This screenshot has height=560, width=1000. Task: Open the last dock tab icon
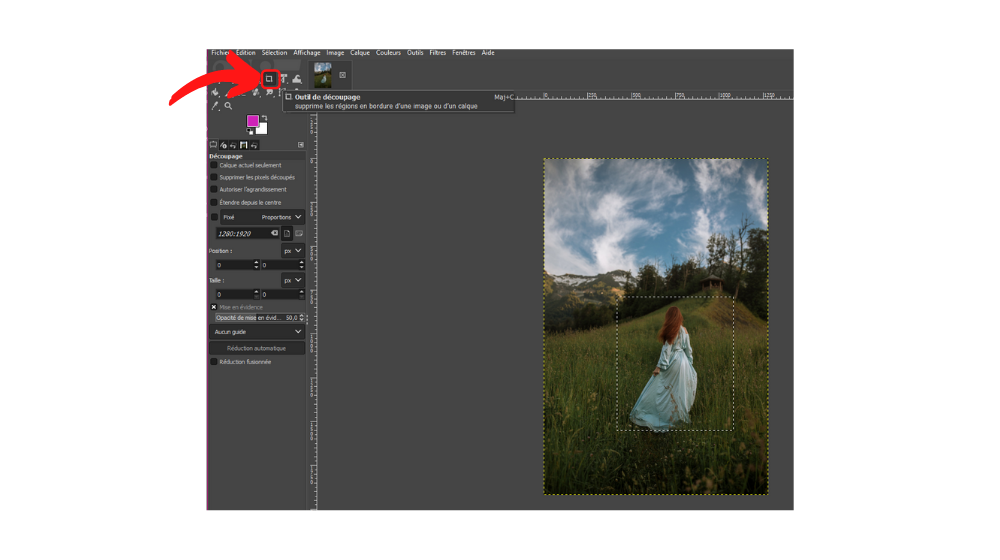coord(254,145)
